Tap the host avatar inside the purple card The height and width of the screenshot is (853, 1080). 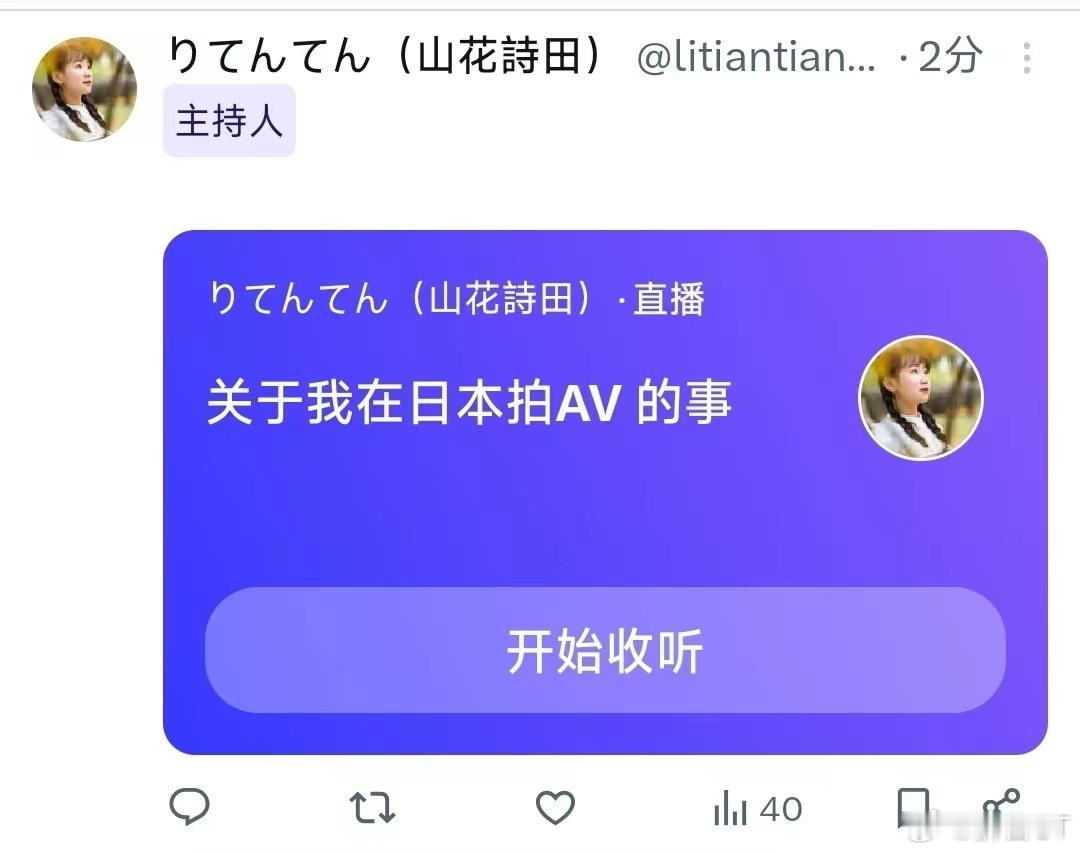(x=921, y=398)
